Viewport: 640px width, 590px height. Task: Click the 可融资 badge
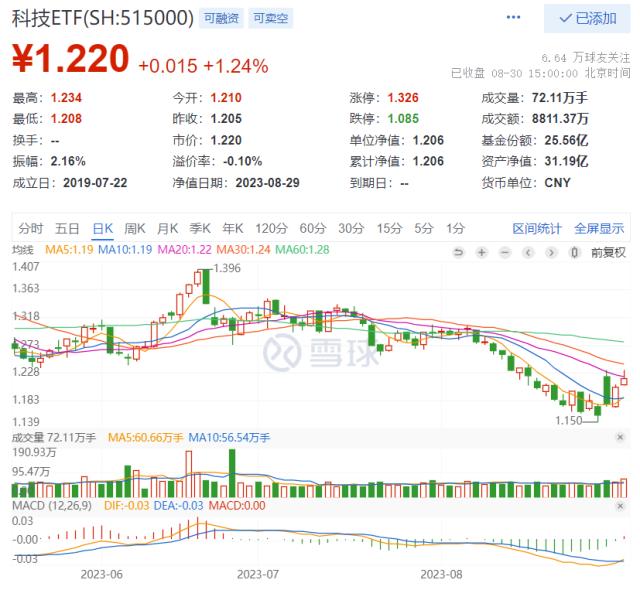221,18
